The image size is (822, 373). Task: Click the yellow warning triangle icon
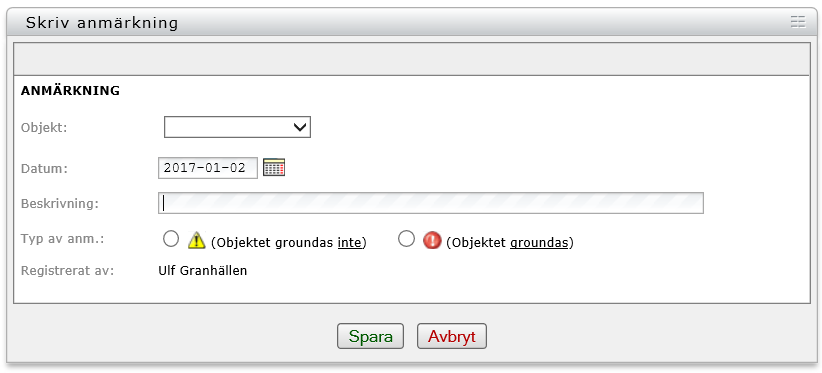196,240
